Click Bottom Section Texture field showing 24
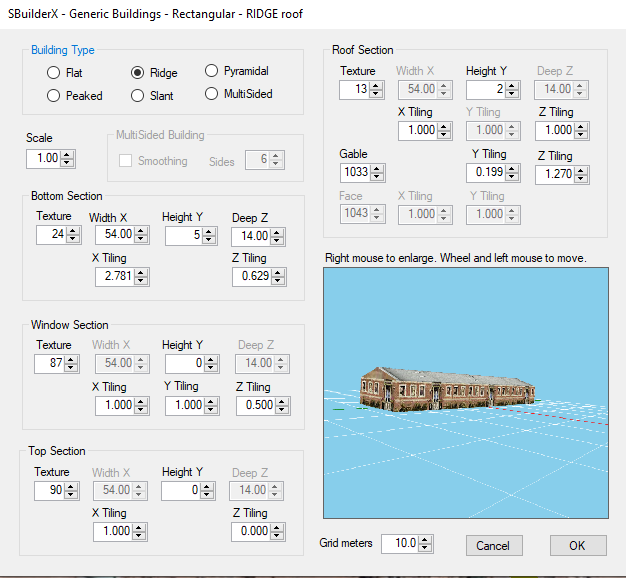Screen dimensions: 626x578 (x=51, y=235)
